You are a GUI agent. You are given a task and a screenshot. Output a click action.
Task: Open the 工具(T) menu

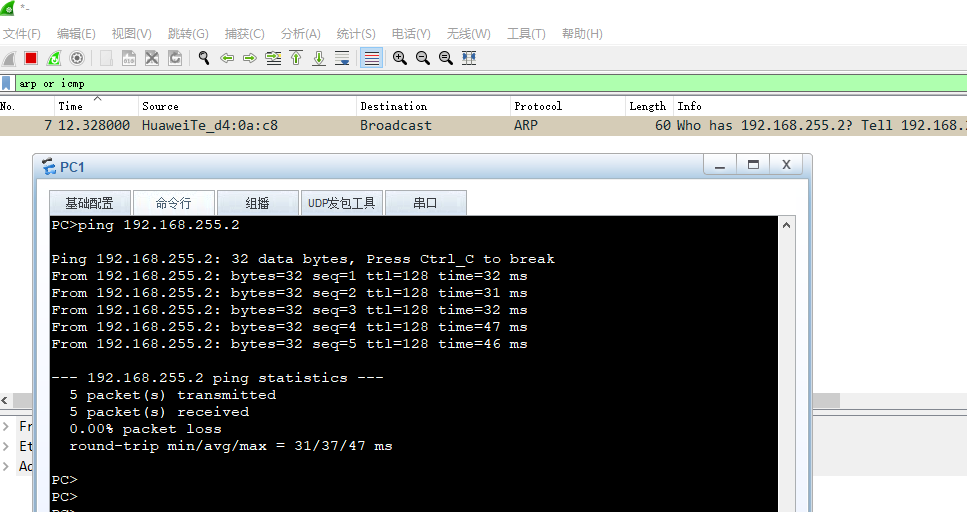(526, 34)
